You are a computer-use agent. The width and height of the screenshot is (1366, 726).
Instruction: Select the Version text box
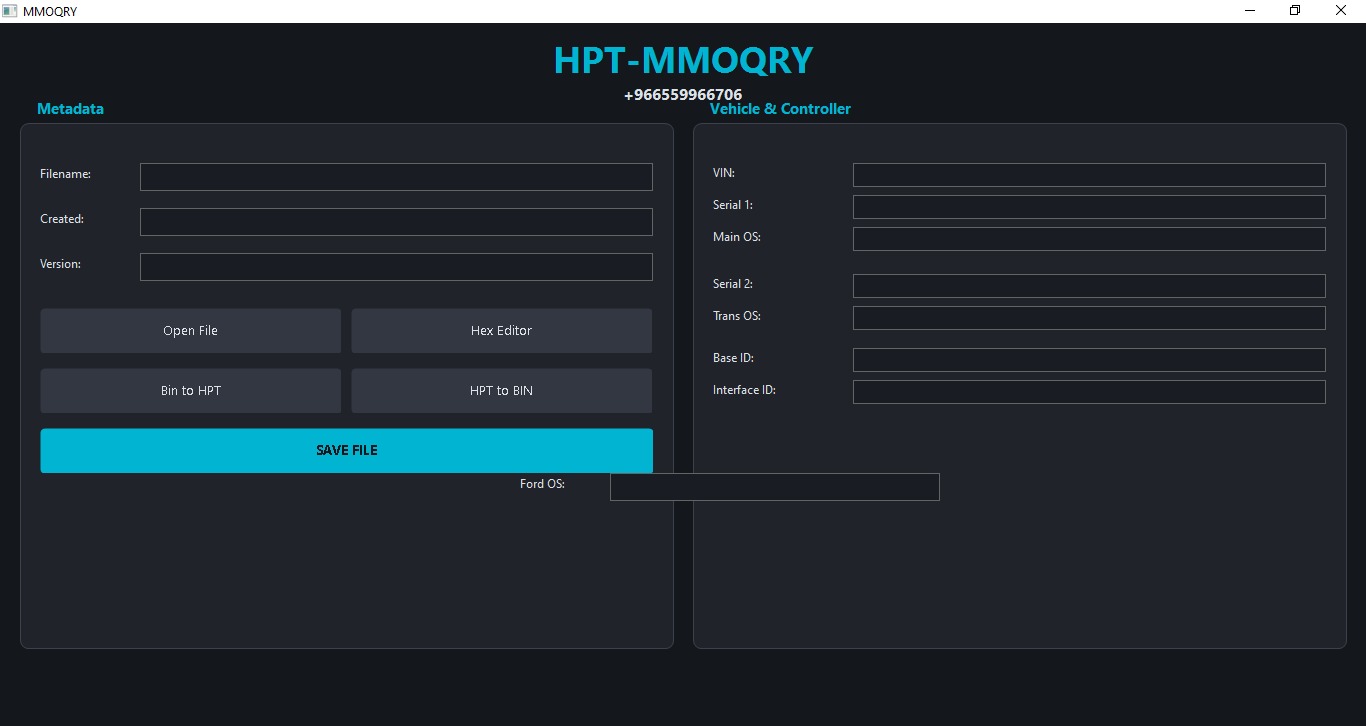(396, 267)
